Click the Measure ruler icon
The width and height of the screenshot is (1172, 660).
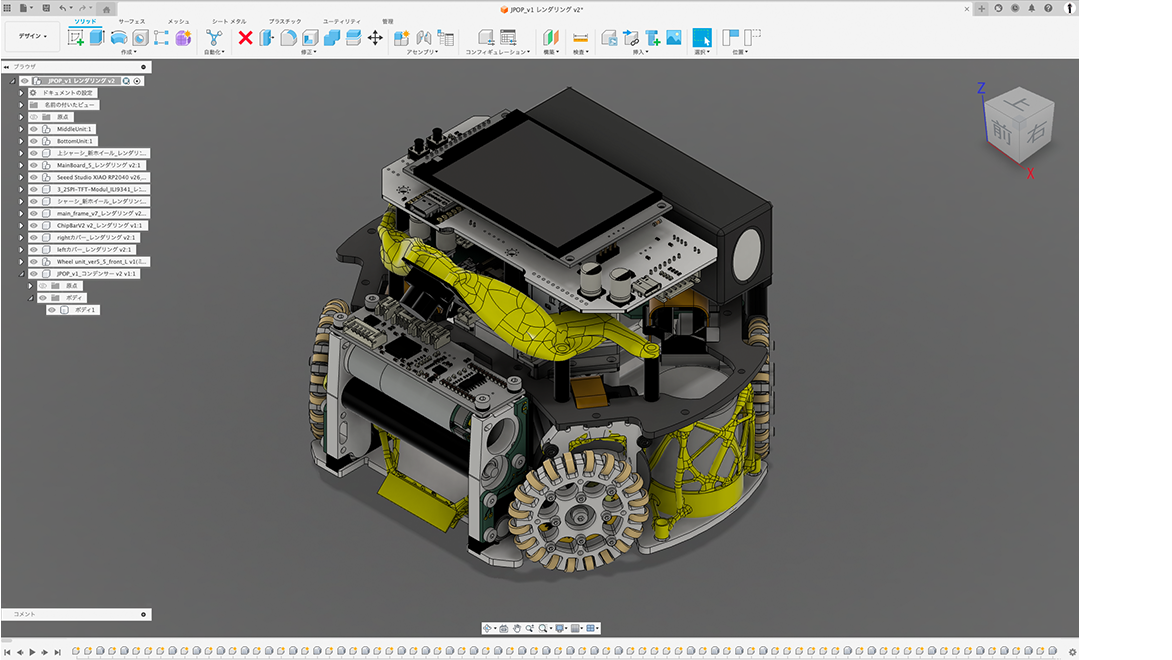point(580,38)
